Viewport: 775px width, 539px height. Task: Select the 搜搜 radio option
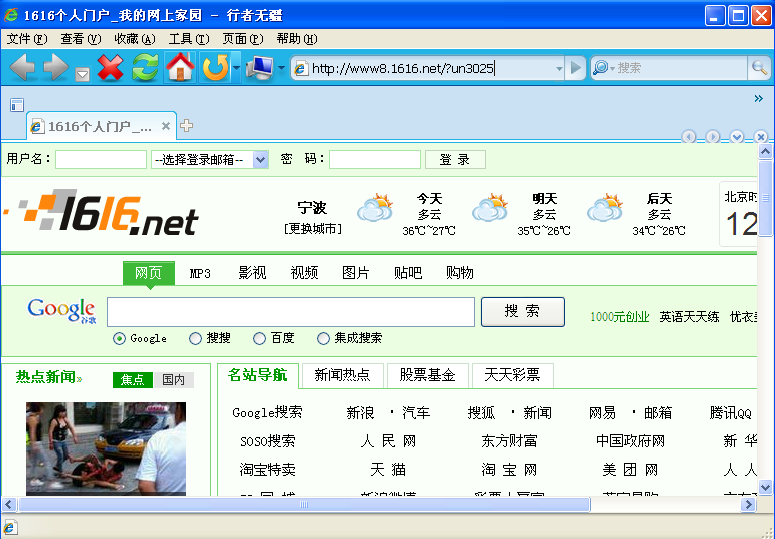[x=195, y=338]
